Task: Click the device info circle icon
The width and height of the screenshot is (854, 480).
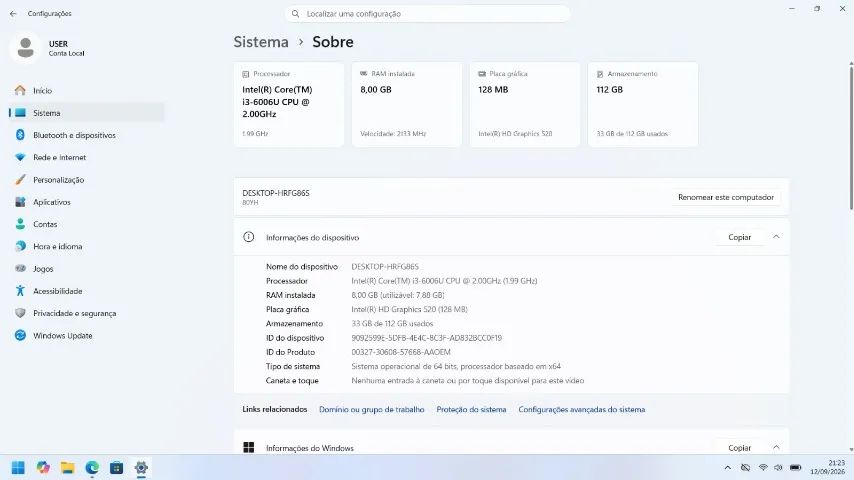Action: point(248,237)
